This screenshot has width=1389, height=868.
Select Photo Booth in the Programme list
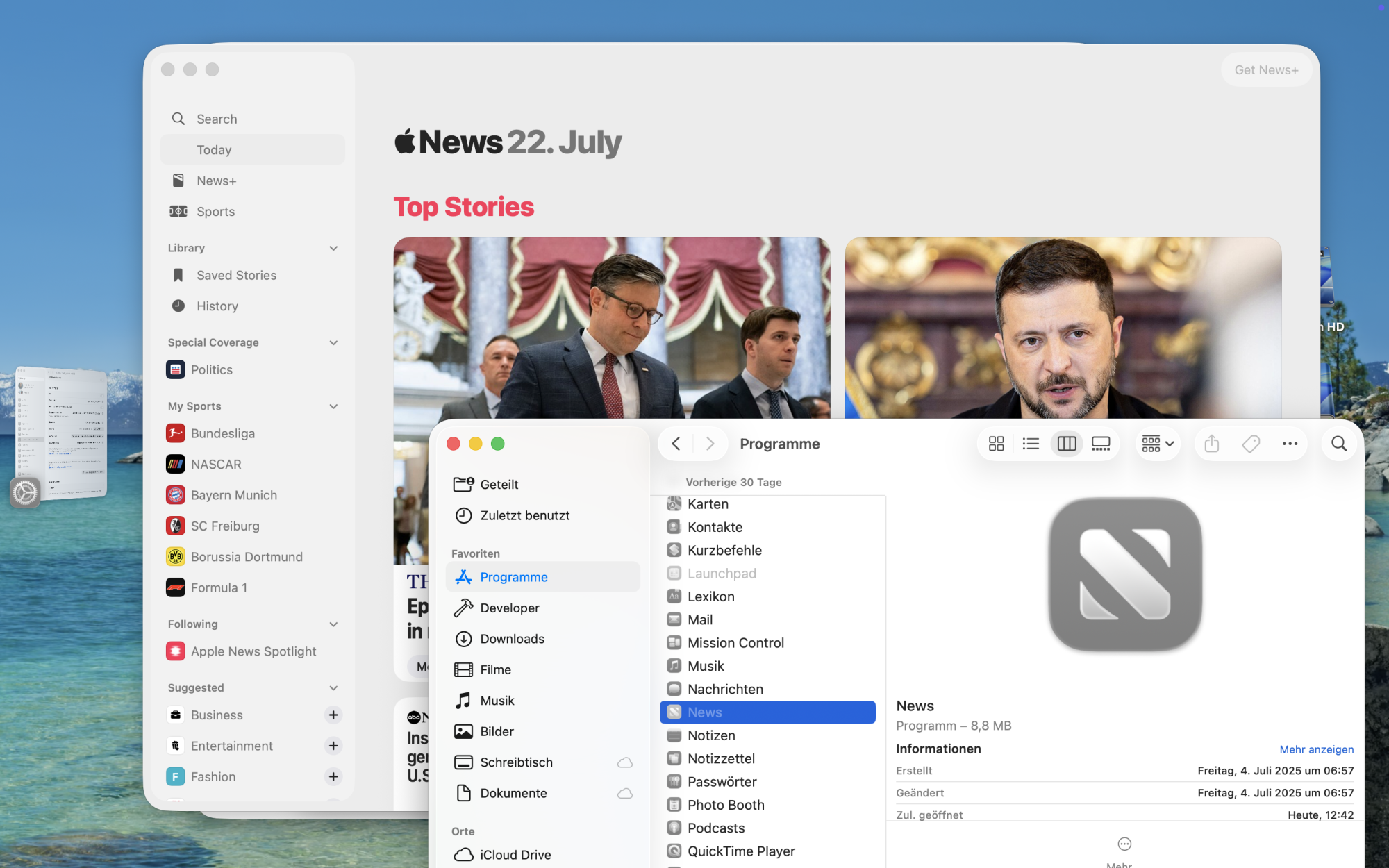726,805
